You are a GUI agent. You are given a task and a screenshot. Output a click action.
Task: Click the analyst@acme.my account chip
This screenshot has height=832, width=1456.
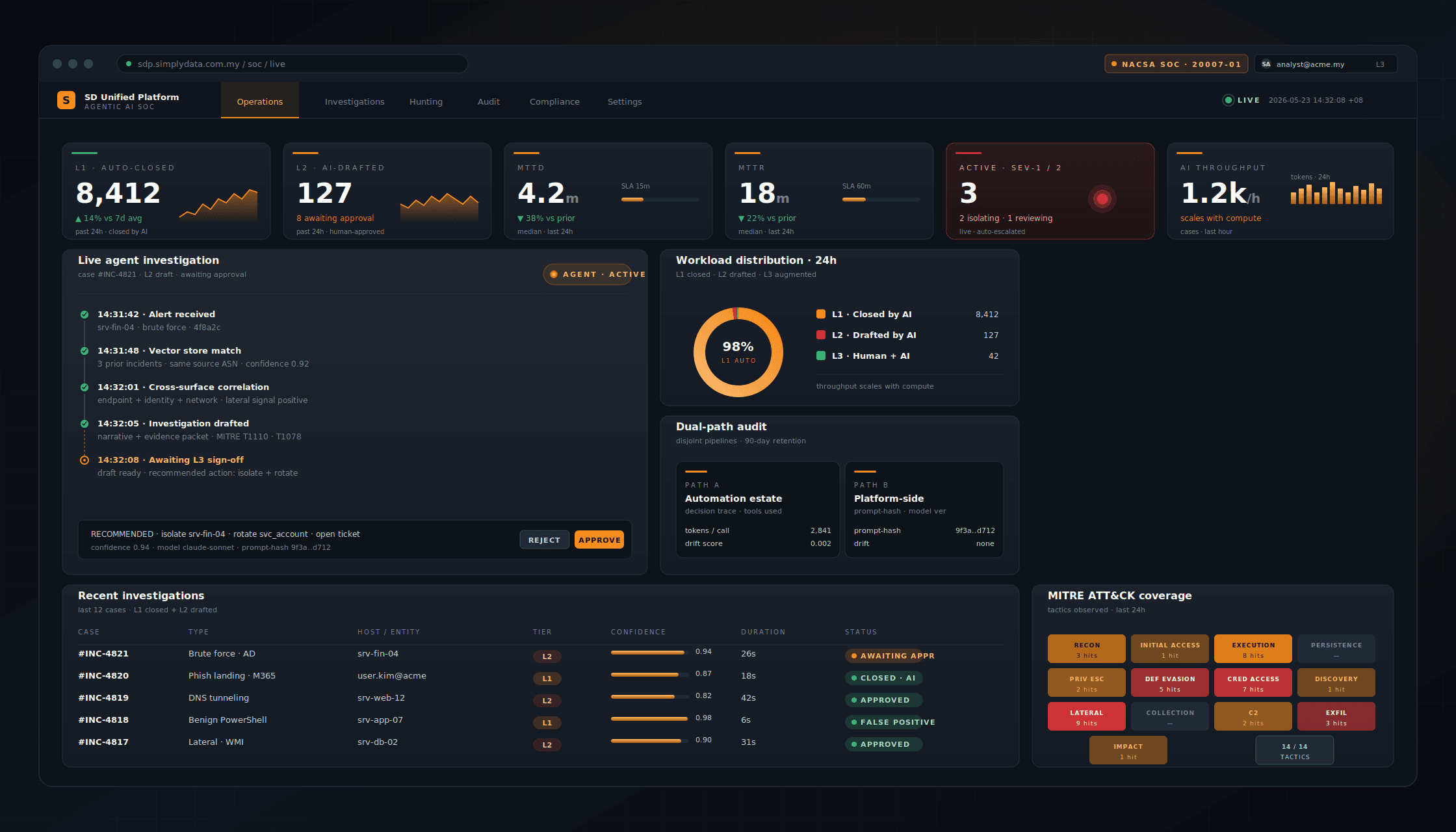[1326, 64]
